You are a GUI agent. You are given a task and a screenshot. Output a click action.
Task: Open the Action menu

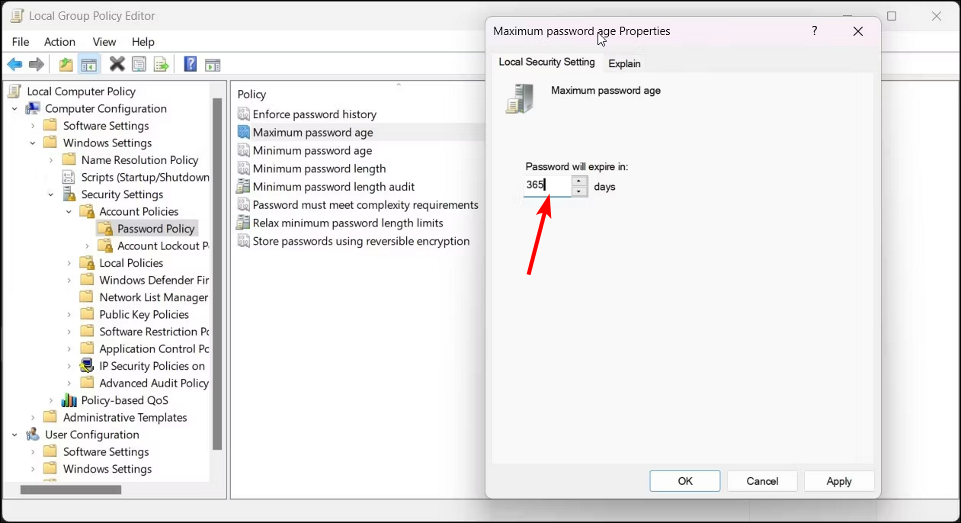click(x=59, y=42)
